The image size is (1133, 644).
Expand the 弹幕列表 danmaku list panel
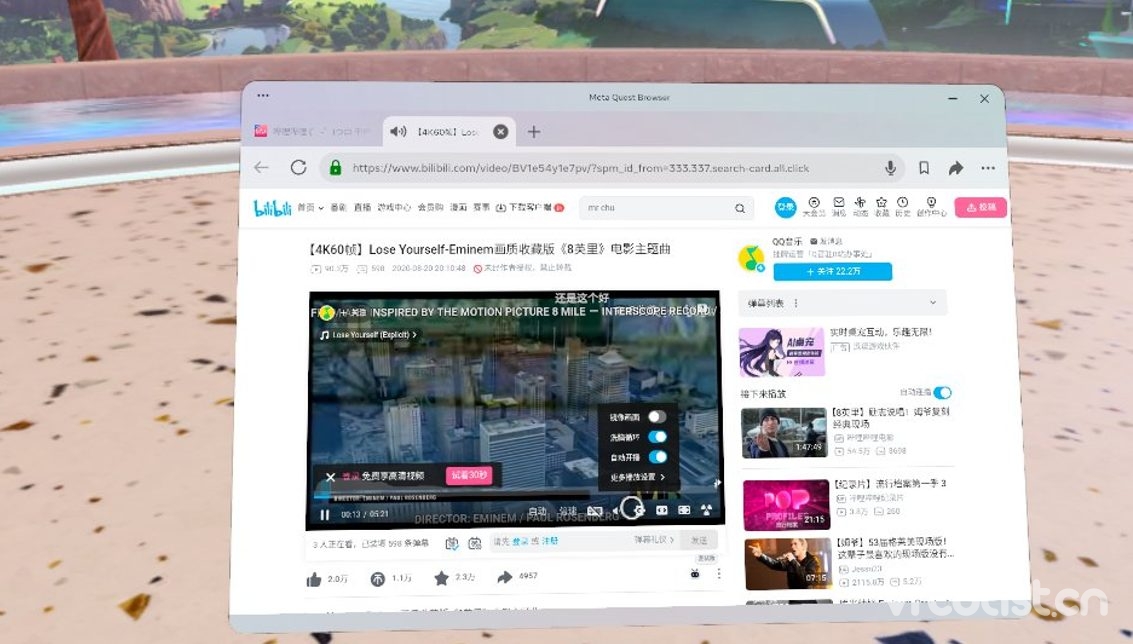[842, 303]
